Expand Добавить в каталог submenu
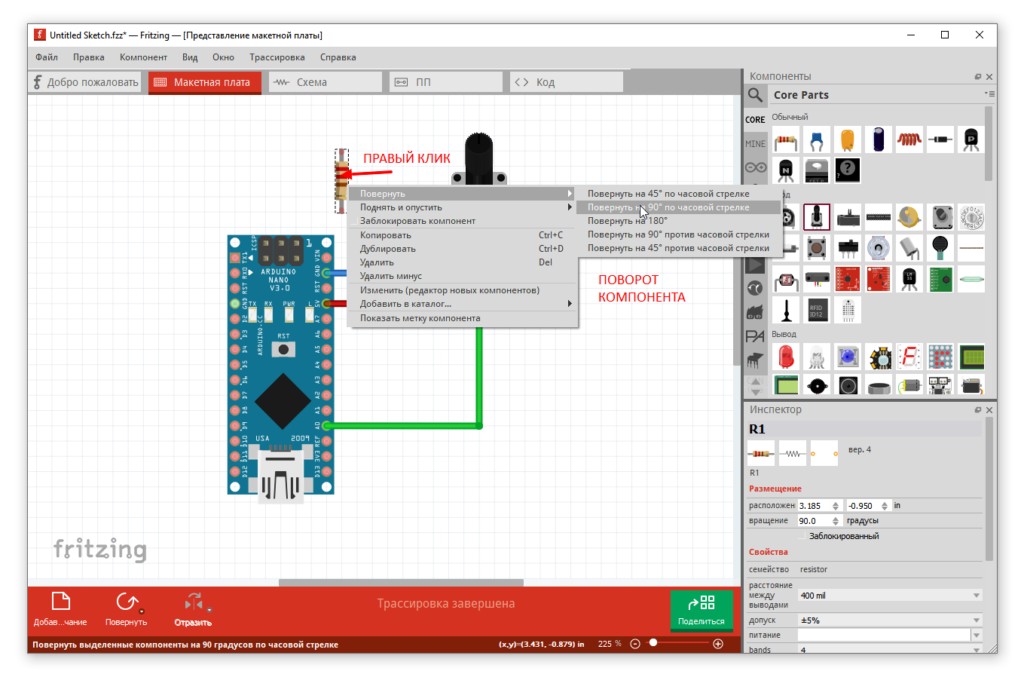This screenshot has width=1024, height=677. (x=464, y=304)
